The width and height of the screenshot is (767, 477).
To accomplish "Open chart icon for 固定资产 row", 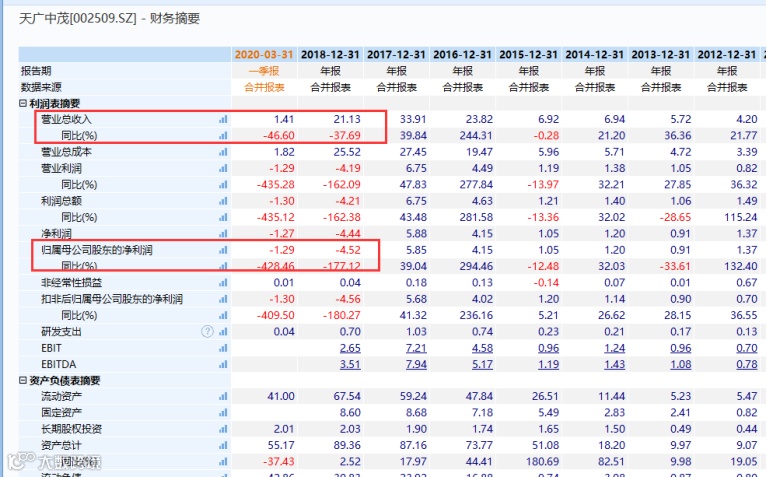I will coord(223,413).
